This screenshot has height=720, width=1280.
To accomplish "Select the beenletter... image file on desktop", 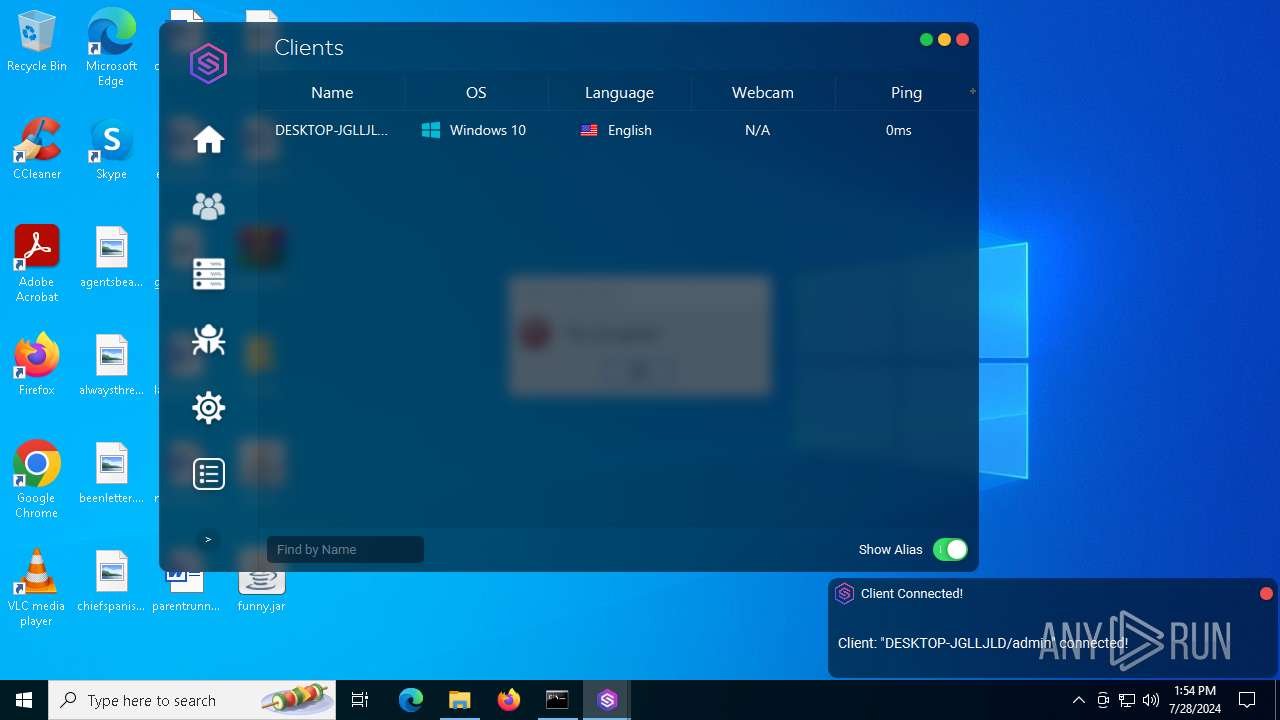I will click(111, 472).
